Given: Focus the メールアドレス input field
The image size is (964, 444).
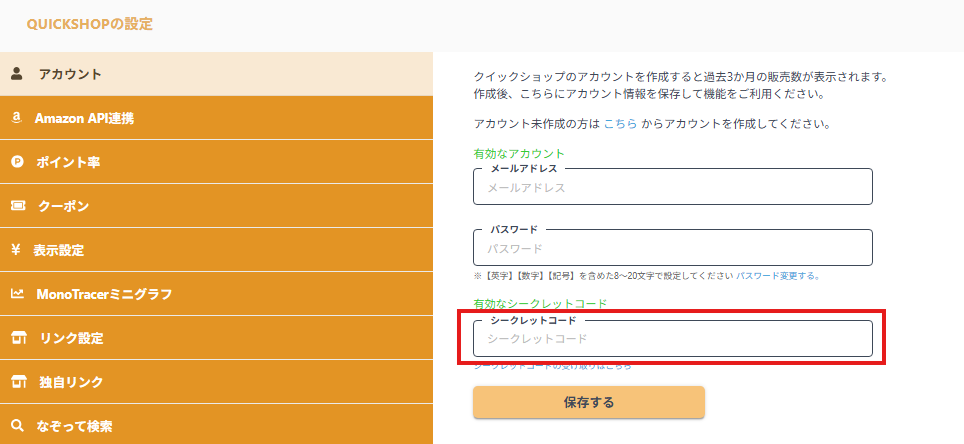Looking at the screenshot, I should tap(673, 187).
